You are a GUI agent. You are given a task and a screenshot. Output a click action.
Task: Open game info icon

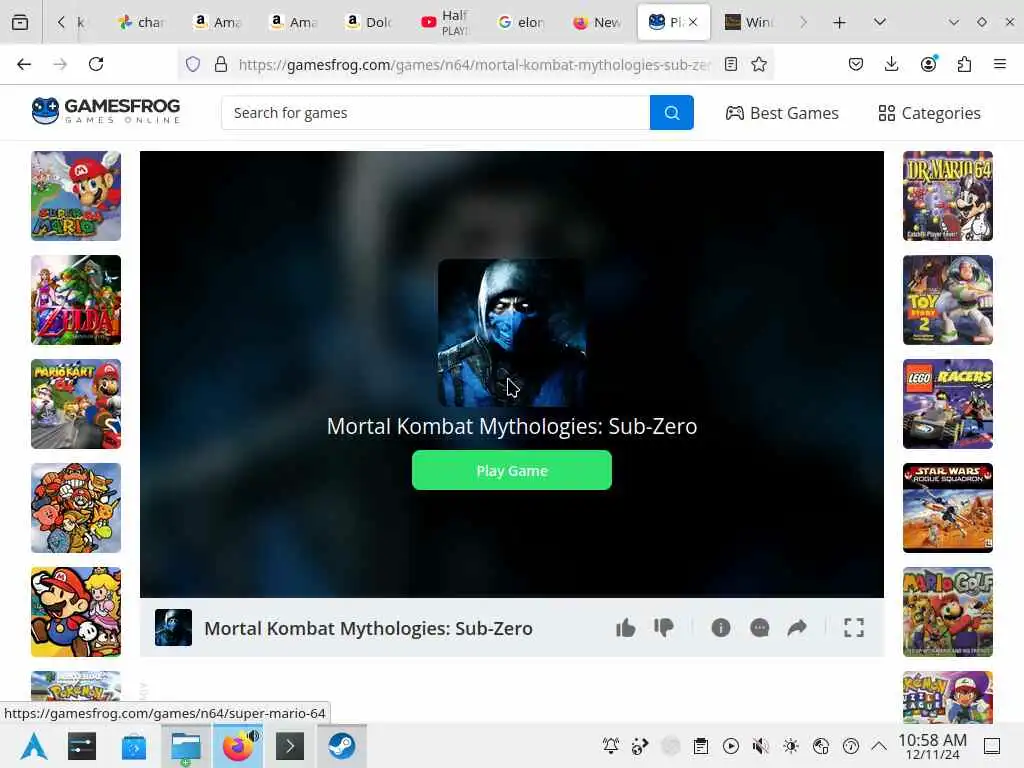point(720,628)
